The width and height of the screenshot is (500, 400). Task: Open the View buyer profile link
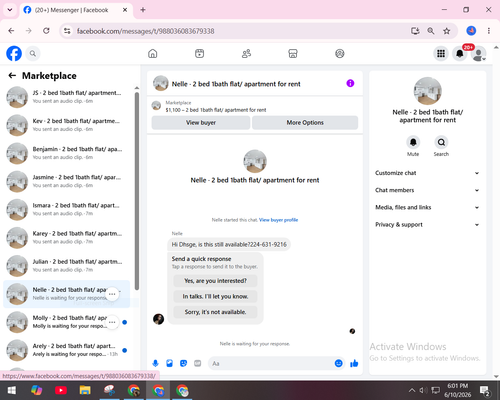pyautogui.click(x=279, y=220)
